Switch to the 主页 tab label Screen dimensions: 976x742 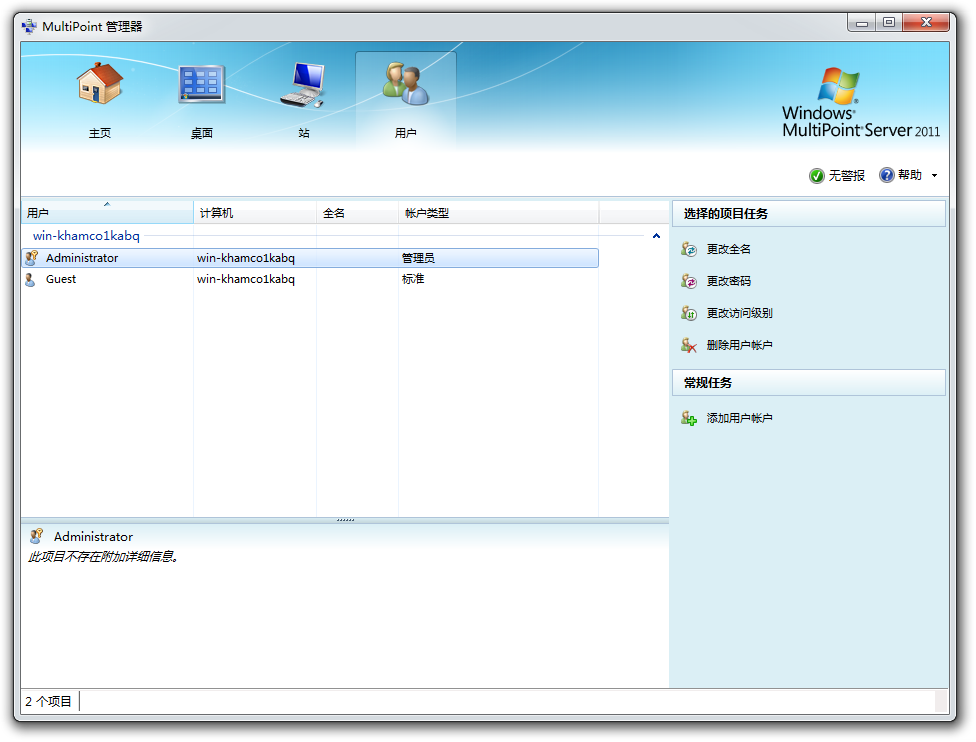[100, 133]
